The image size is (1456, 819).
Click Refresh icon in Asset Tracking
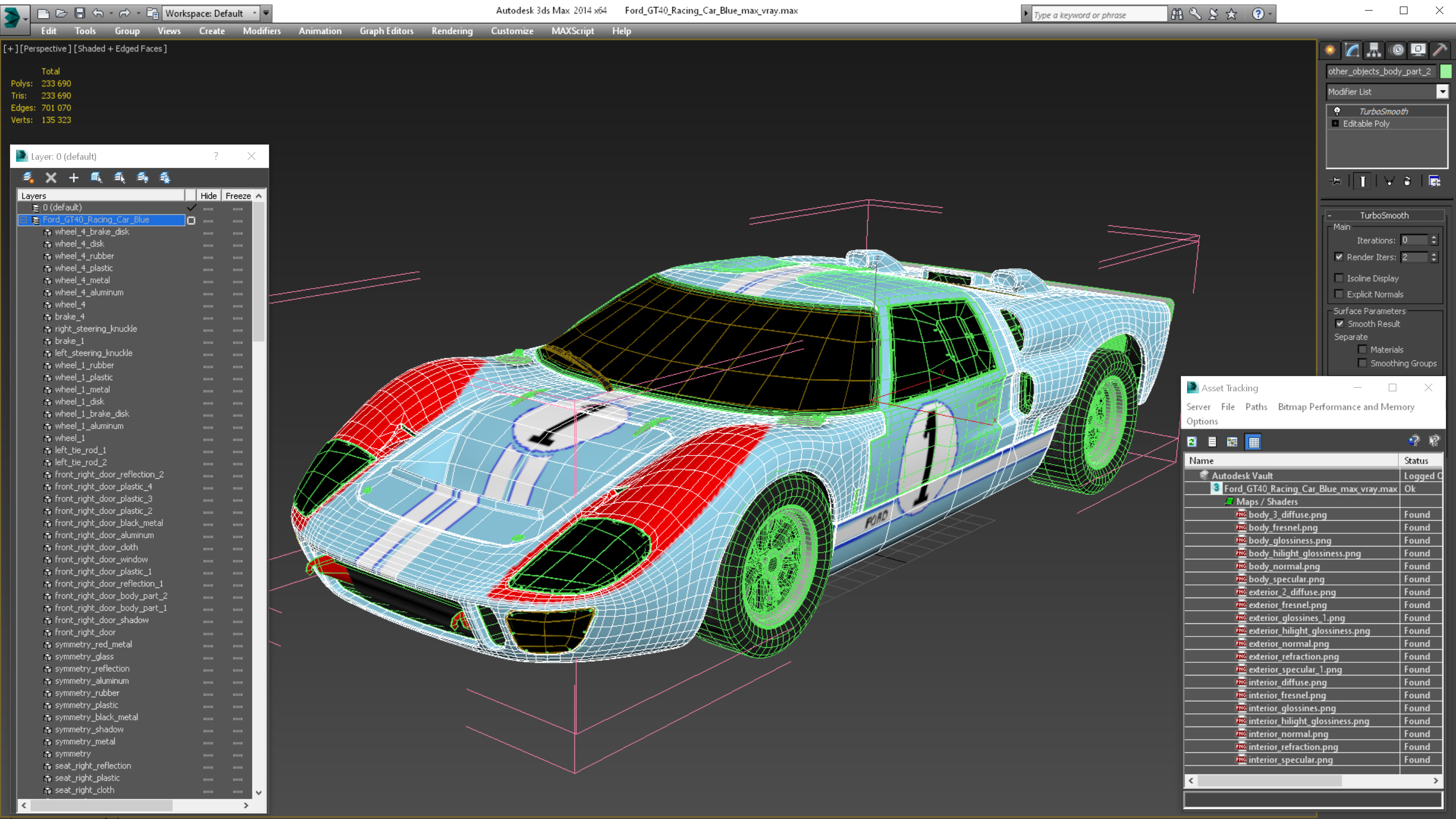coord(1192,442)
